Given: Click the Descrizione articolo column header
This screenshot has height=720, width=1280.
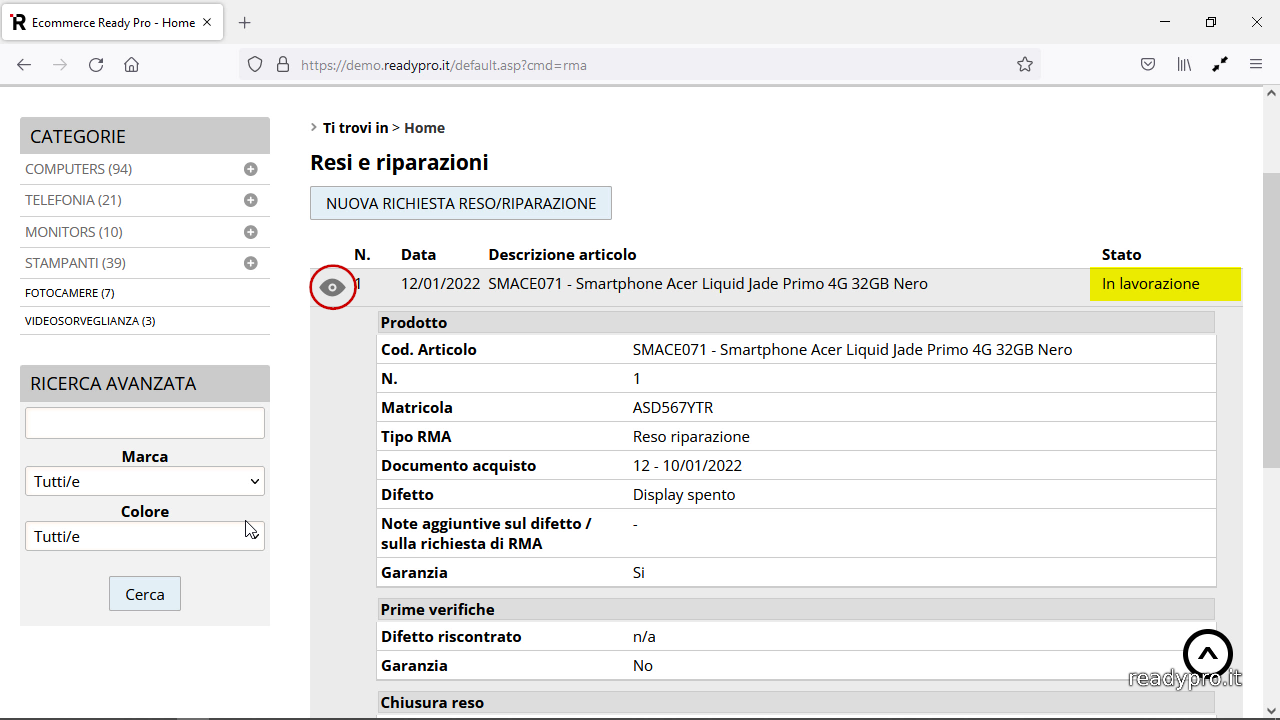Looking at the screenshot, I should (562, 255).
